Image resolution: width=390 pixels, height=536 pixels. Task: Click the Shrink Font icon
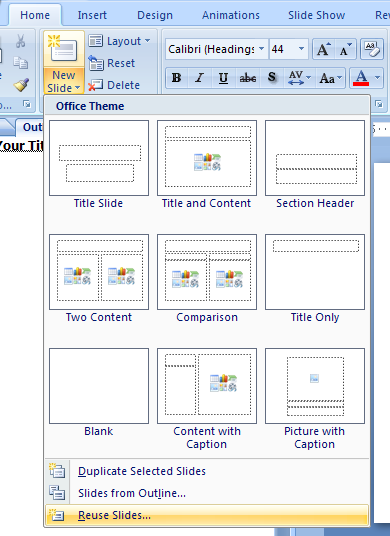coord(346,50)
